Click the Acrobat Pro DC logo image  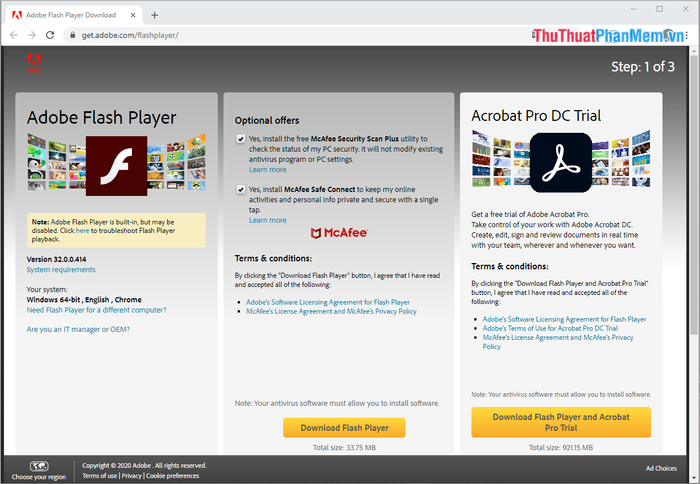(561, 163)
